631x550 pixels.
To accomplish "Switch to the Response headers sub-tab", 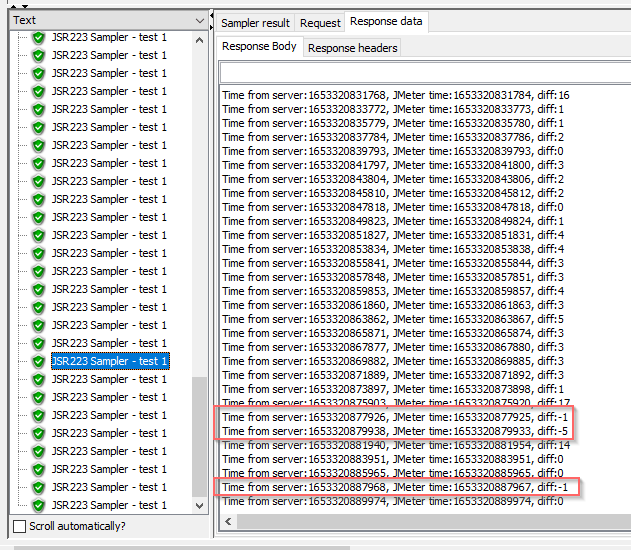I will pos(353,48).
